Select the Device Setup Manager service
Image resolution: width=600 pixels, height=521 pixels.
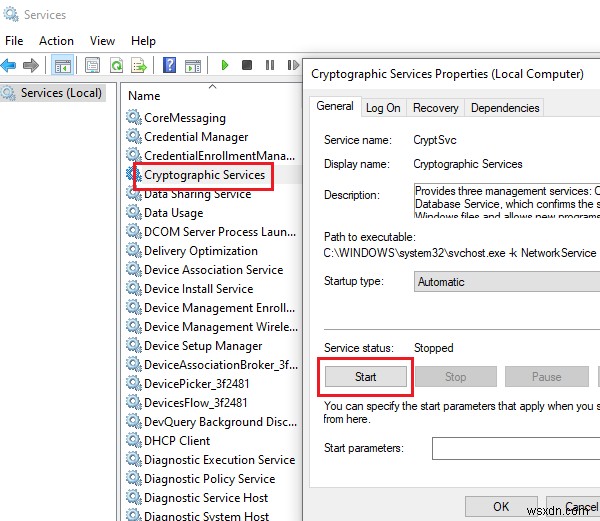pyautogui.click(x=203, y=346)
